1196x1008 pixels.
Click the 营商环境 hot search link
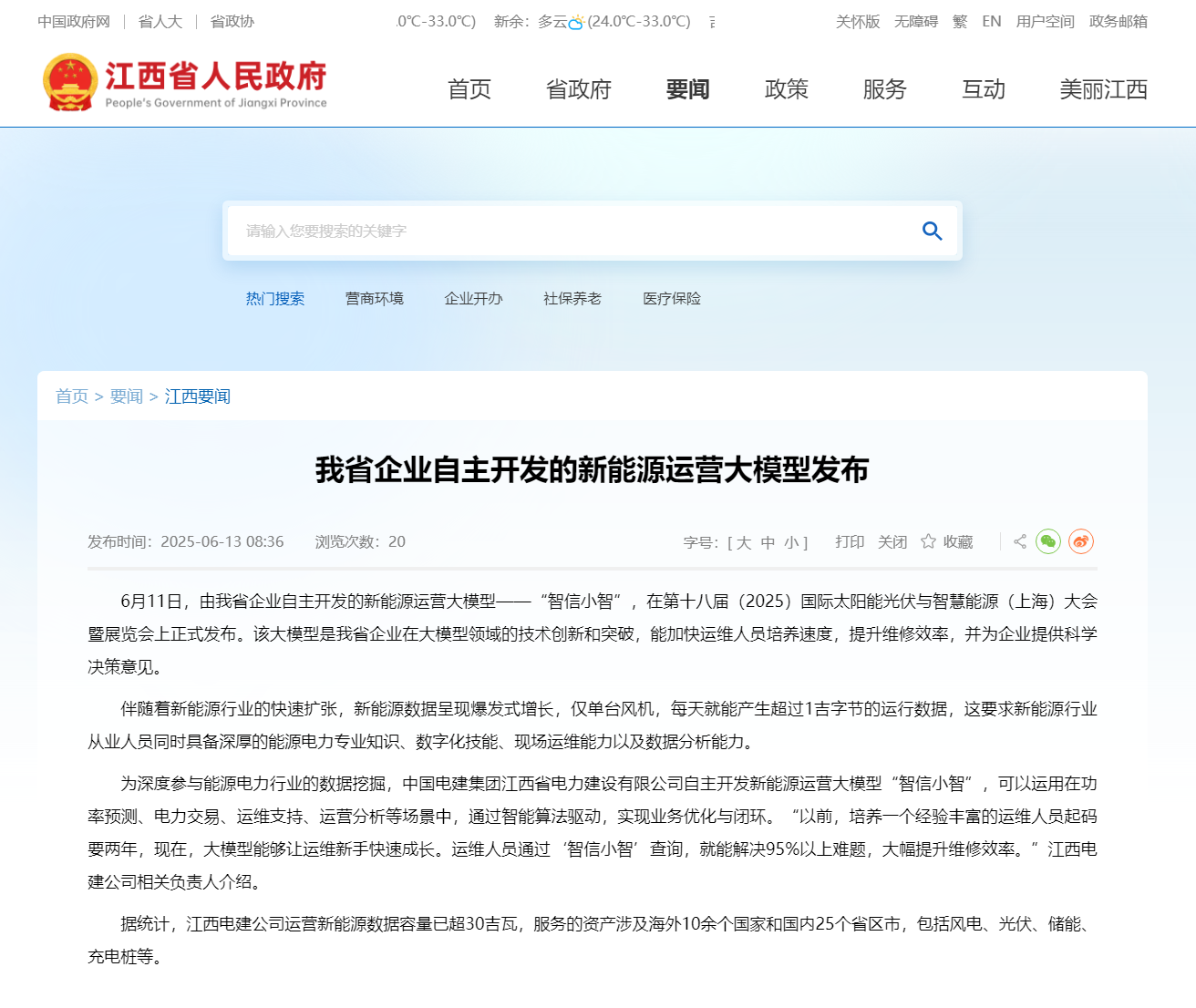pyautogui.click(x=374, y=299)
